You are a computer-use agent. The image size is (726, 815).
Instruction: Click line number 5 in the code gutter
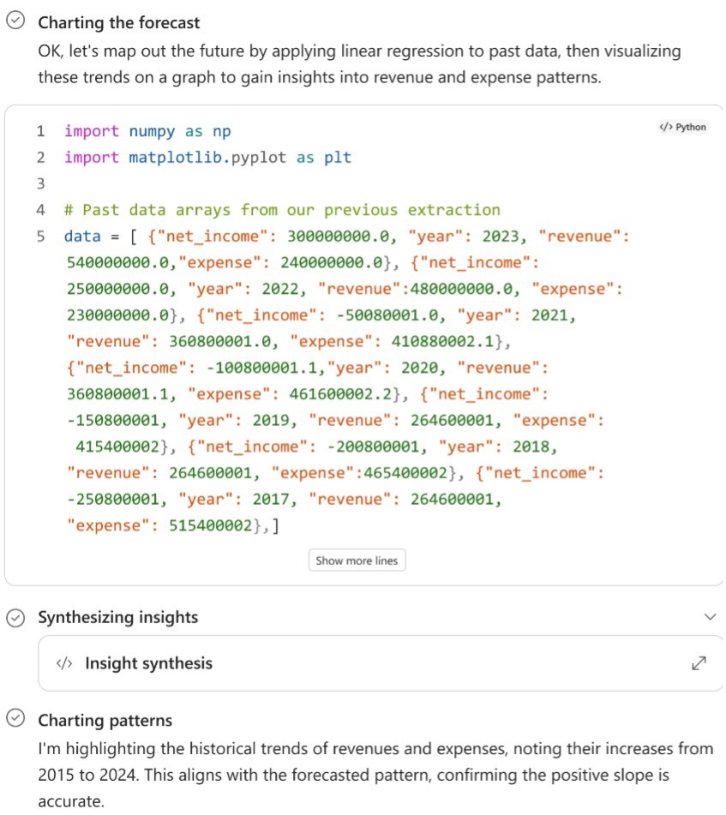(x=41, y=237)
